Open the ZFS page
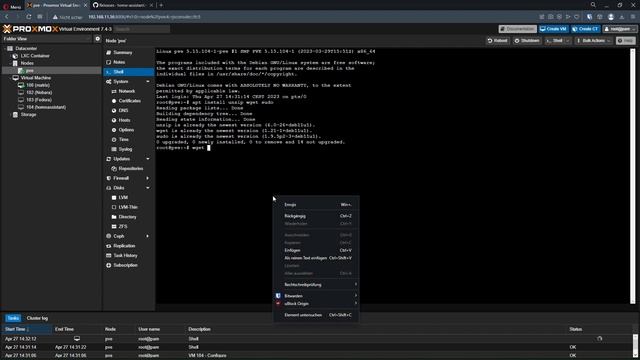This screenshot has height=360, width=640. (122, 227)
